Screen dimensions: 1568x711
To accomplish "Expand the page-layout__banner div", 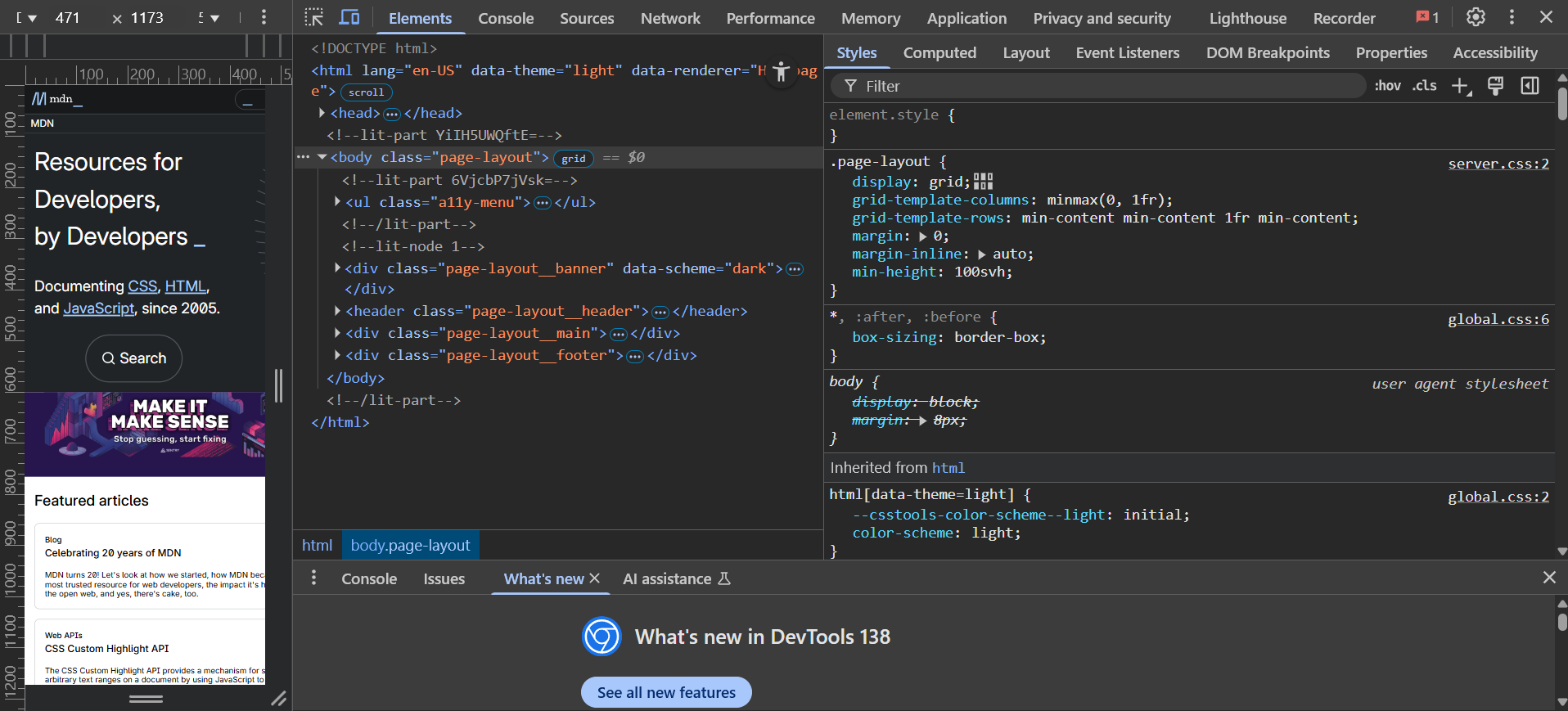I will pyautogui.click(x=337, y=268).
